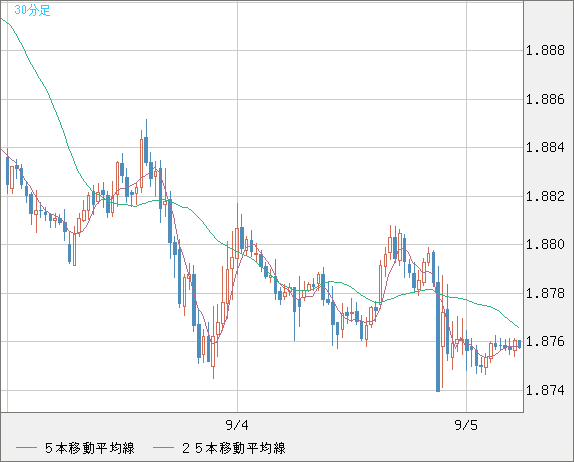Click the 1.874 price axis label
Viewport: 574px width, 462px height.
click(x=545, y=390)
